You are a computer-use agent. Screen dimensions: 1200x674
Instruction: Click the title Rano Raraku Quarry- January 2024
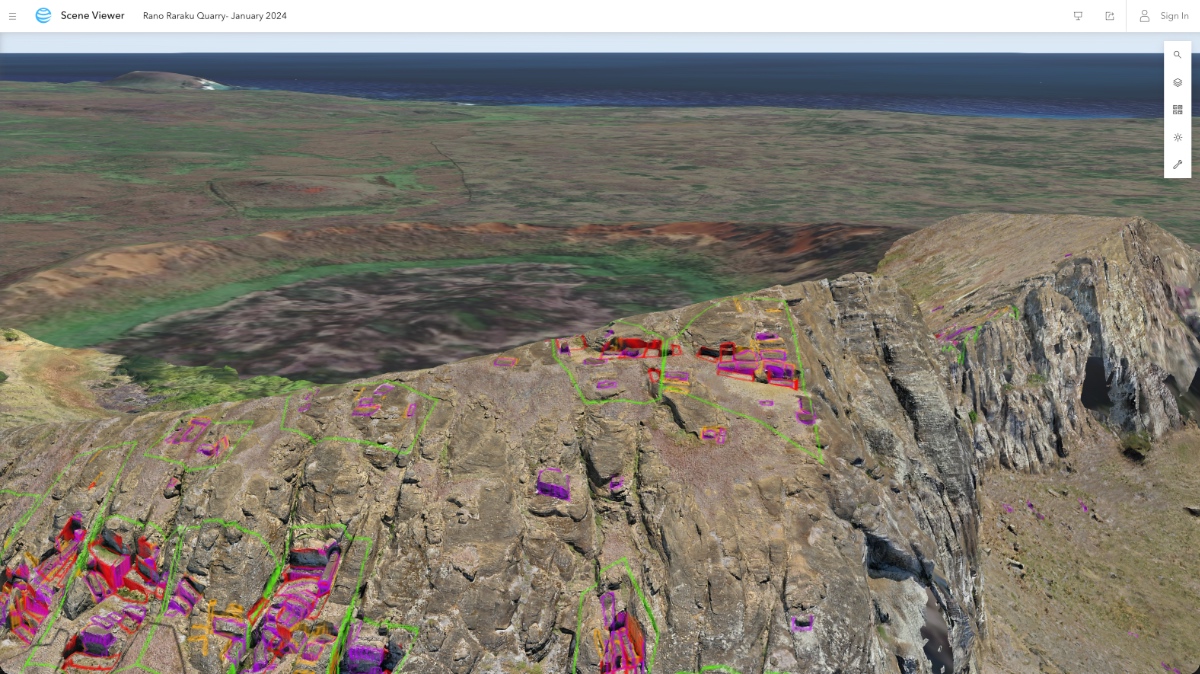pyautogui.click(x=216, y=16)
